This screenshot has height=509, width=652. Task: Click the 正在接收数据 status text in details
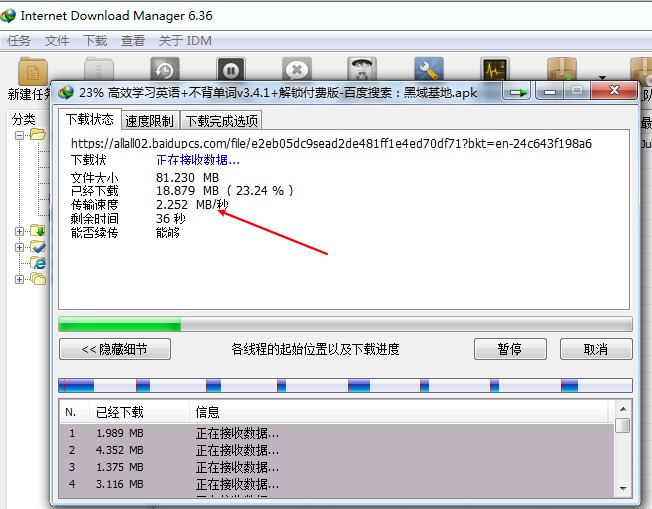tap(198, 160)
